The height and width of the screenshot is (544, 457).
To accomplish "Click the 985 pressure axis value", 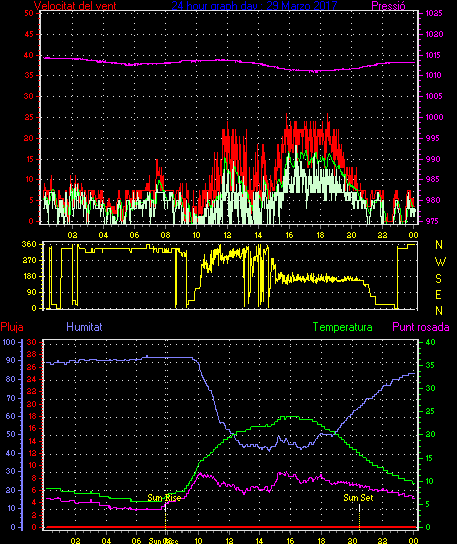I will [432, 179].
